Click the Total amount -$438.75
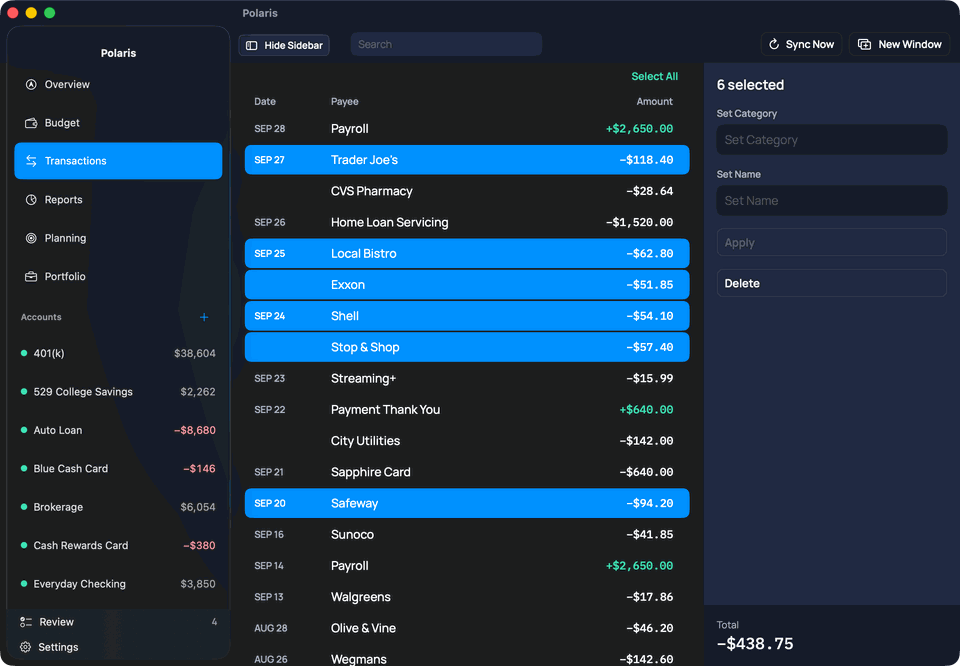 [755, 644]
